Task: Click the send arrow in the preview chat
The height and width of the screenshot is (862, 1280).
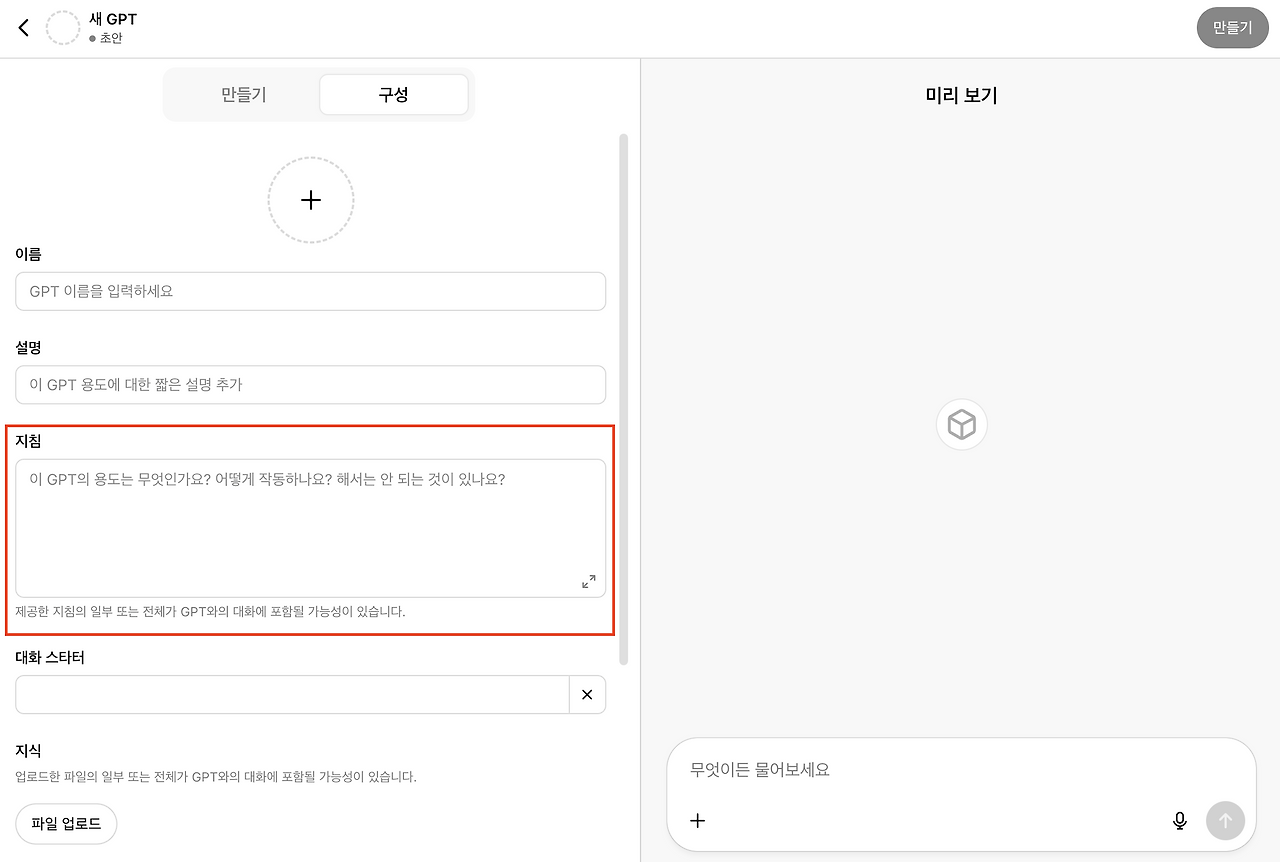Action: [1225, 820]
